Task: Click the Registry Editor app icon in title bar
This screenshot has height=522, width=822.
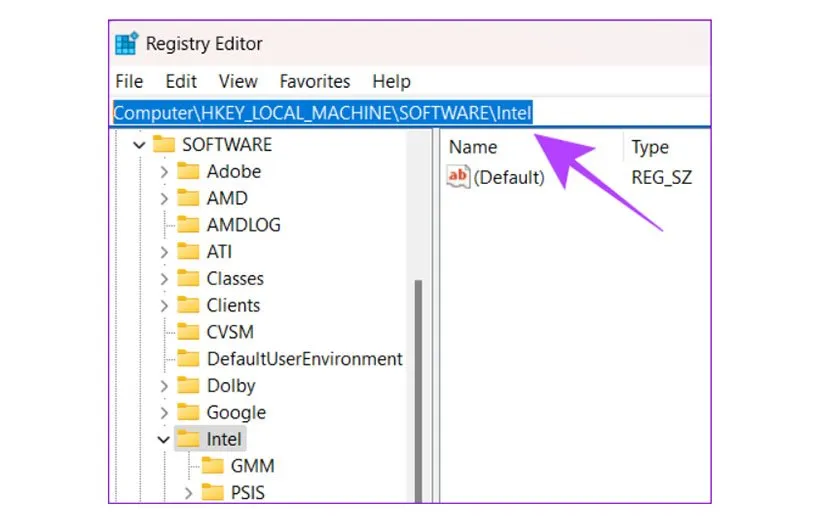Action: point(126,44)
